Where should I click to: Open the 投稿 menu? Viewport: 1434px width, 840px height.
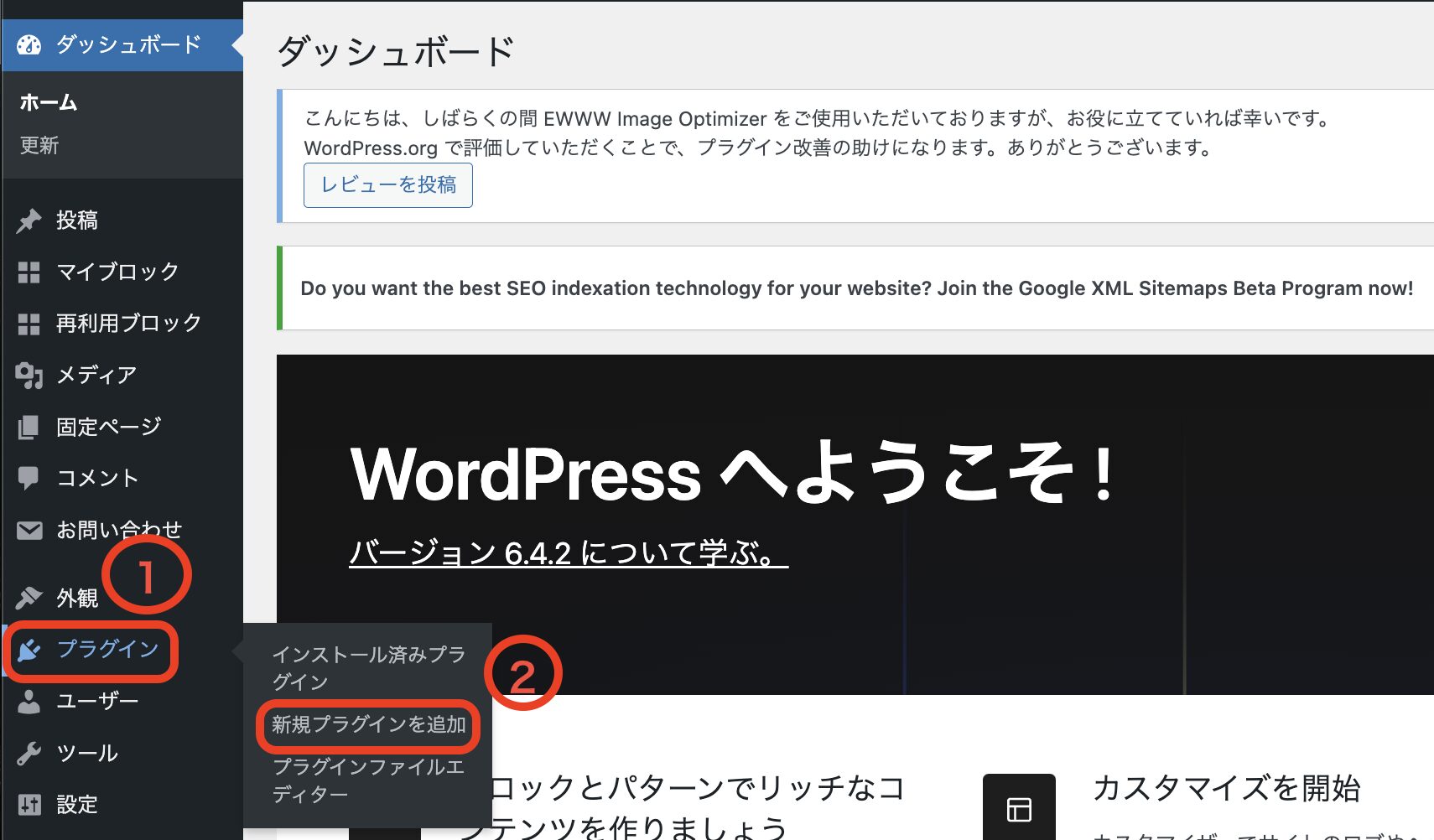[122, 220]
